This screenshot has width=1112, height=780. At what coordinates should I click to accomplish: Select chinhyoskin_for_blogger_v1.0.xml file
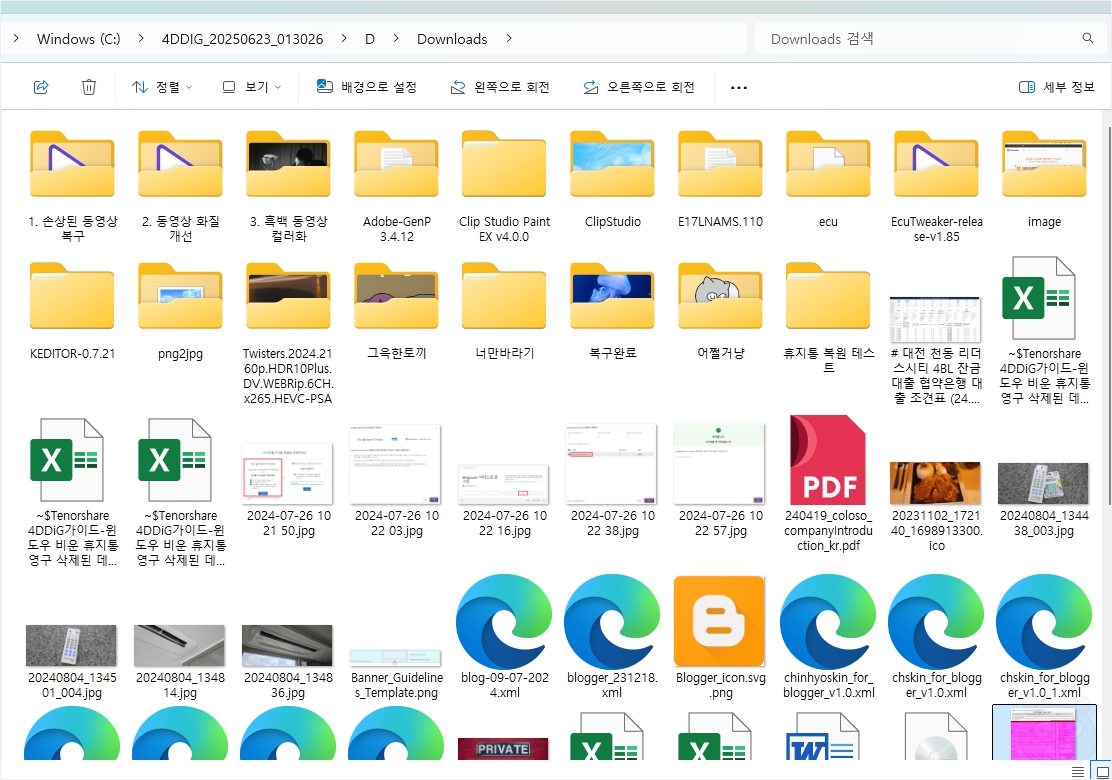pyautogui.click(x=828, y=637)
